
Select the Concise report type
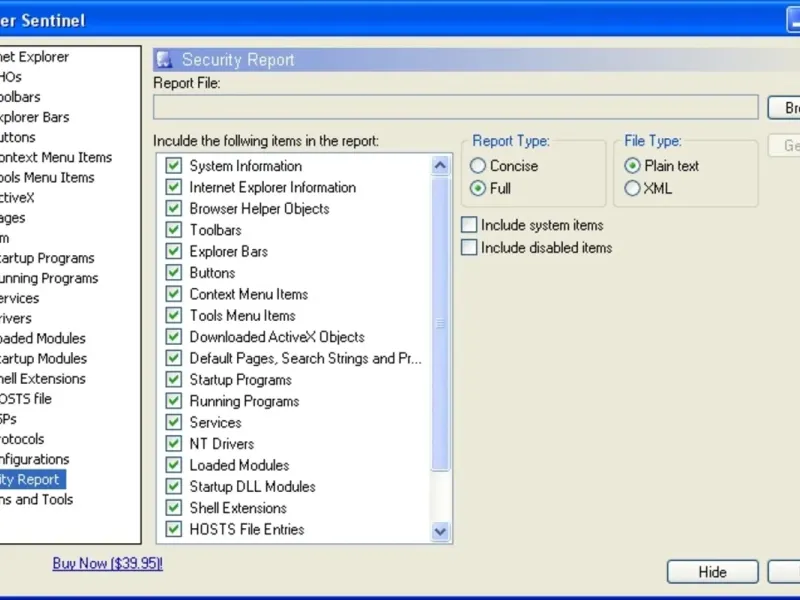click(x=478, y=166)
